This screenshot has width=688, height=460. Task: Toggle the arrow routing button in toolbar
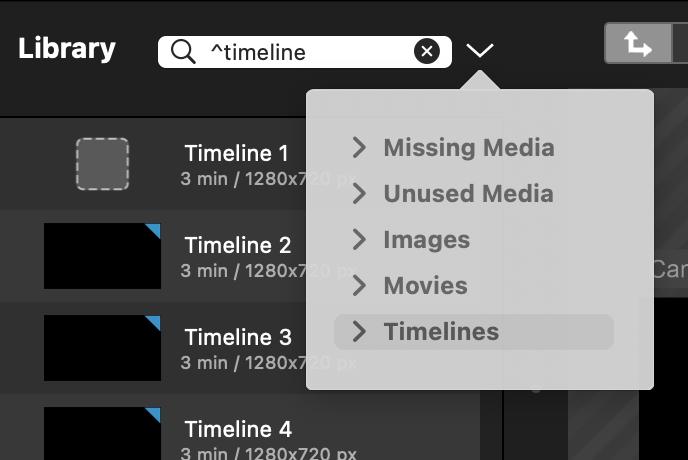pyautogui.click(x=637, y=45)
